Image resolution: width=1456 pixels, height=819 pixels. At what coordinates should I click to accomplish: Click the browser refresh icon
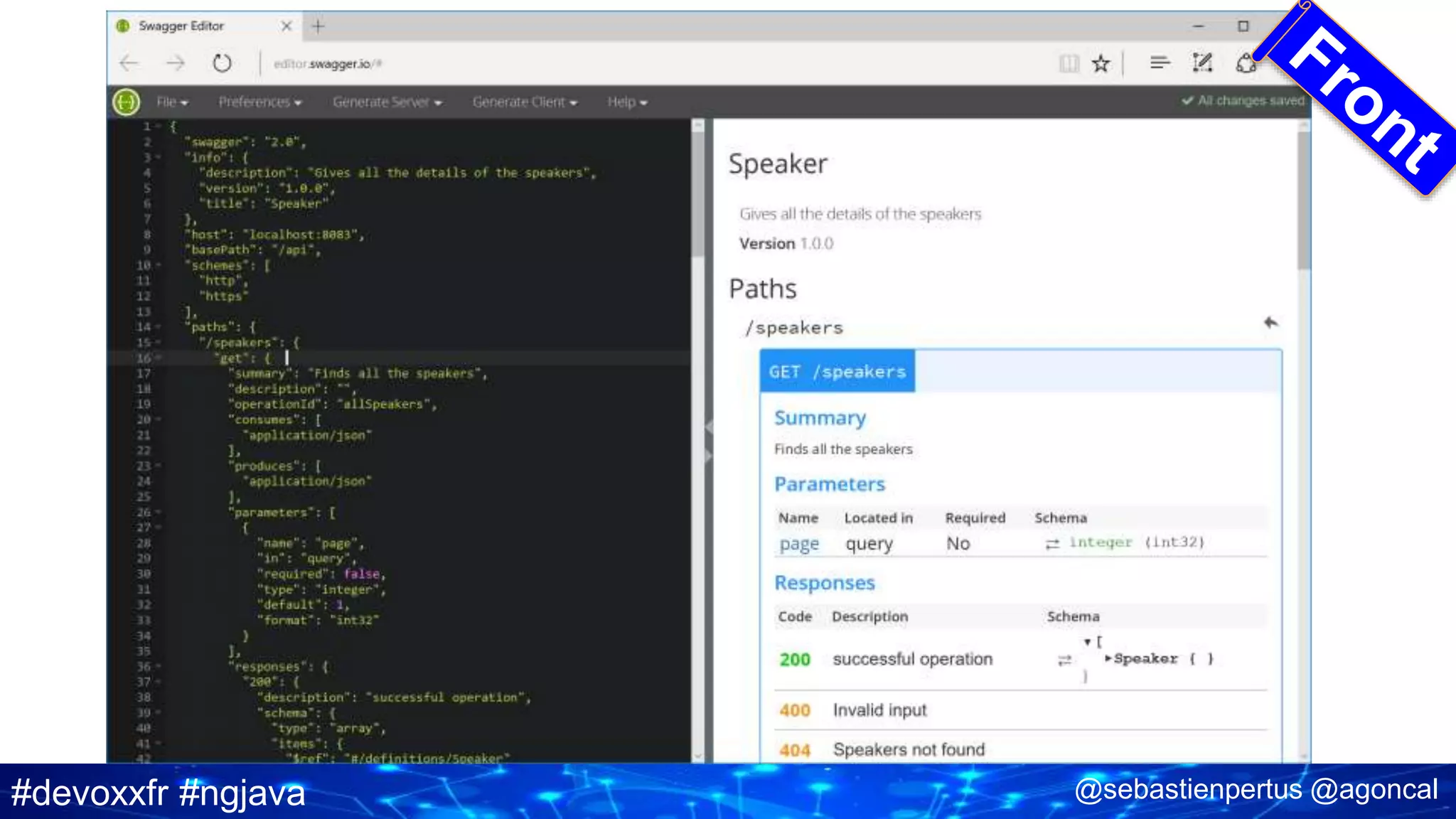(222, 63)
